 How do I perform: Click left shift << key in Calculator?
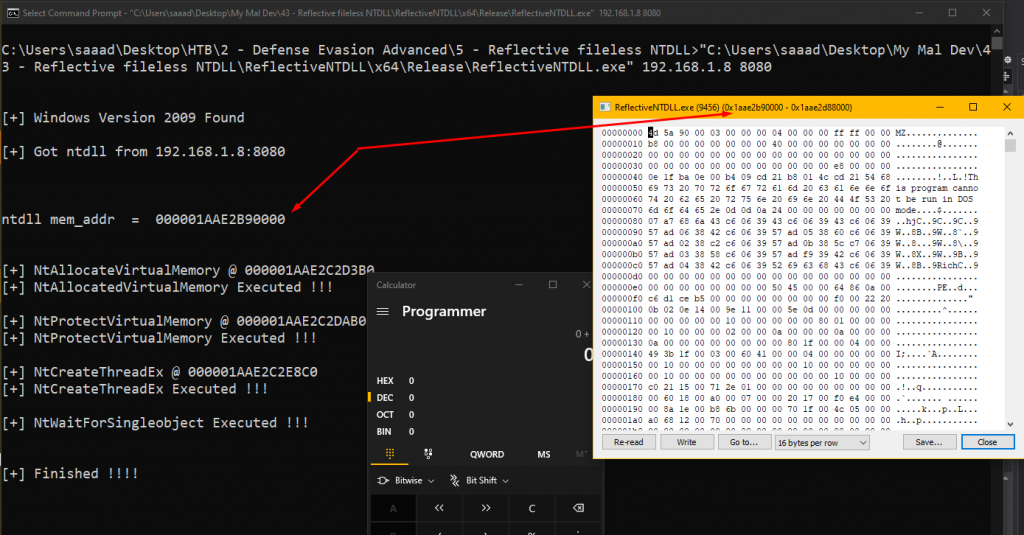439,508
